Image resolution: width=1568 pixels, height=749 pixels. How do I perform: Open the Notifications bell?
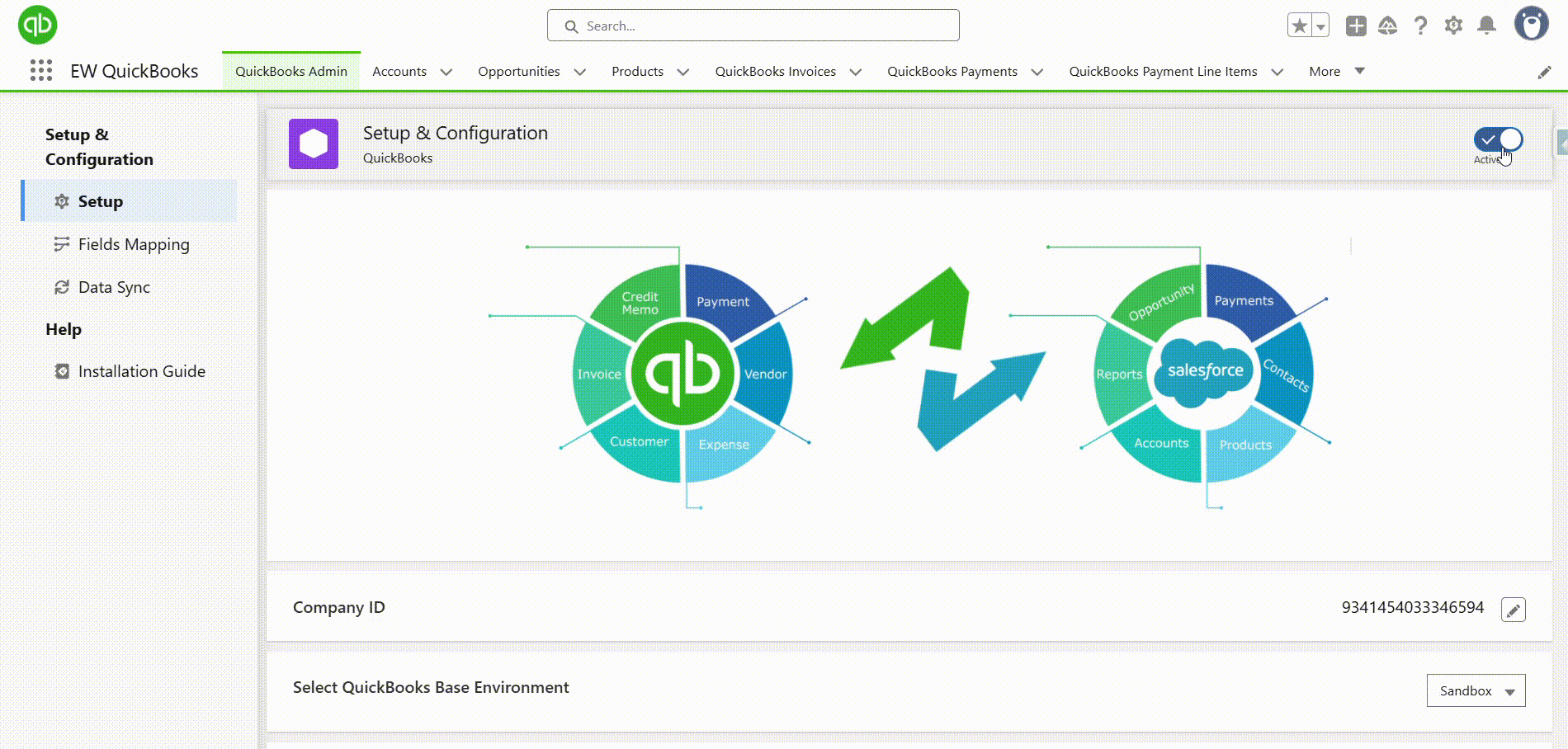pos(1486,26)
